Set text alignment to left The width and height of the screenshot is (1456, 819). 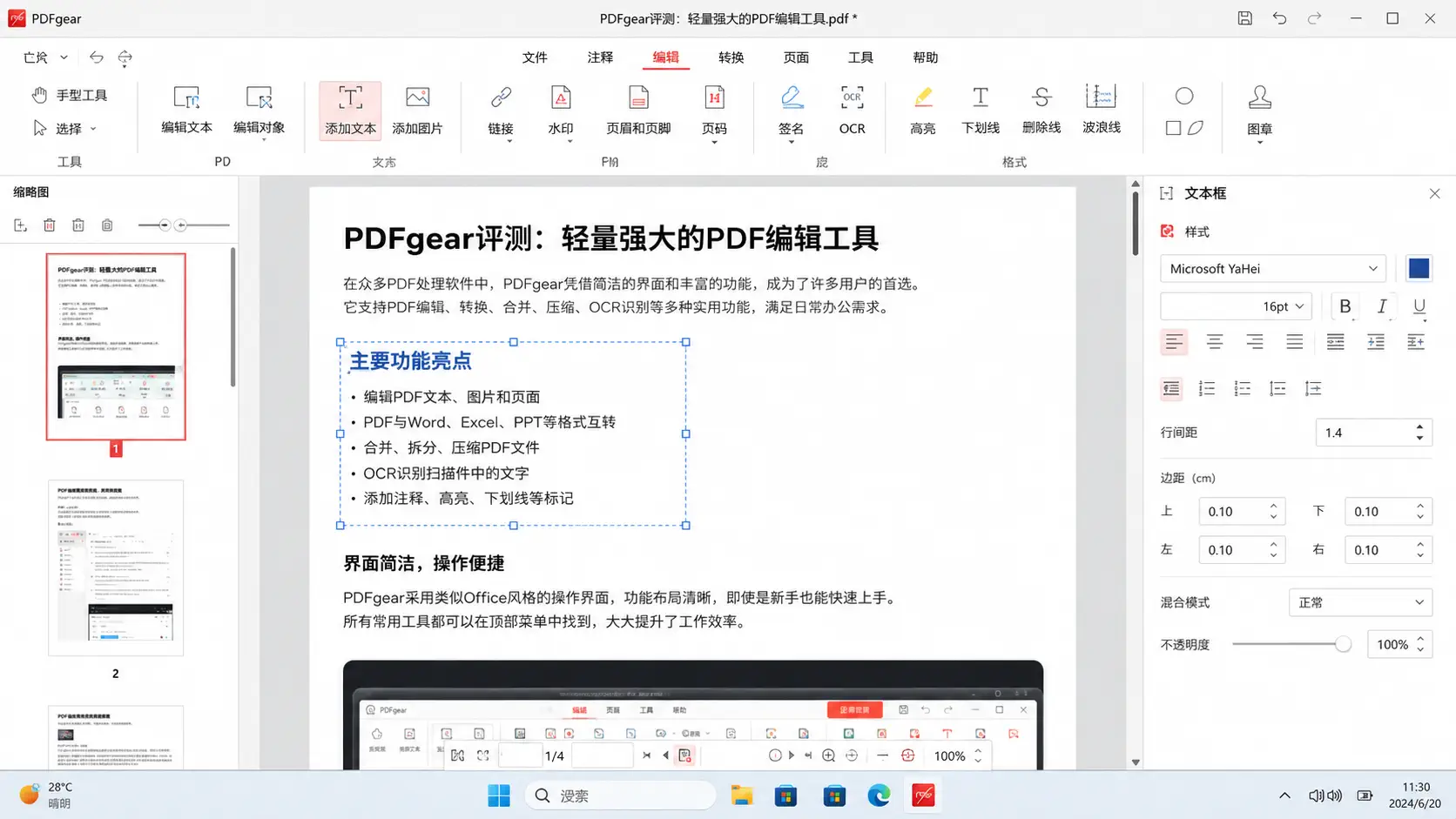click(1174, 342)
